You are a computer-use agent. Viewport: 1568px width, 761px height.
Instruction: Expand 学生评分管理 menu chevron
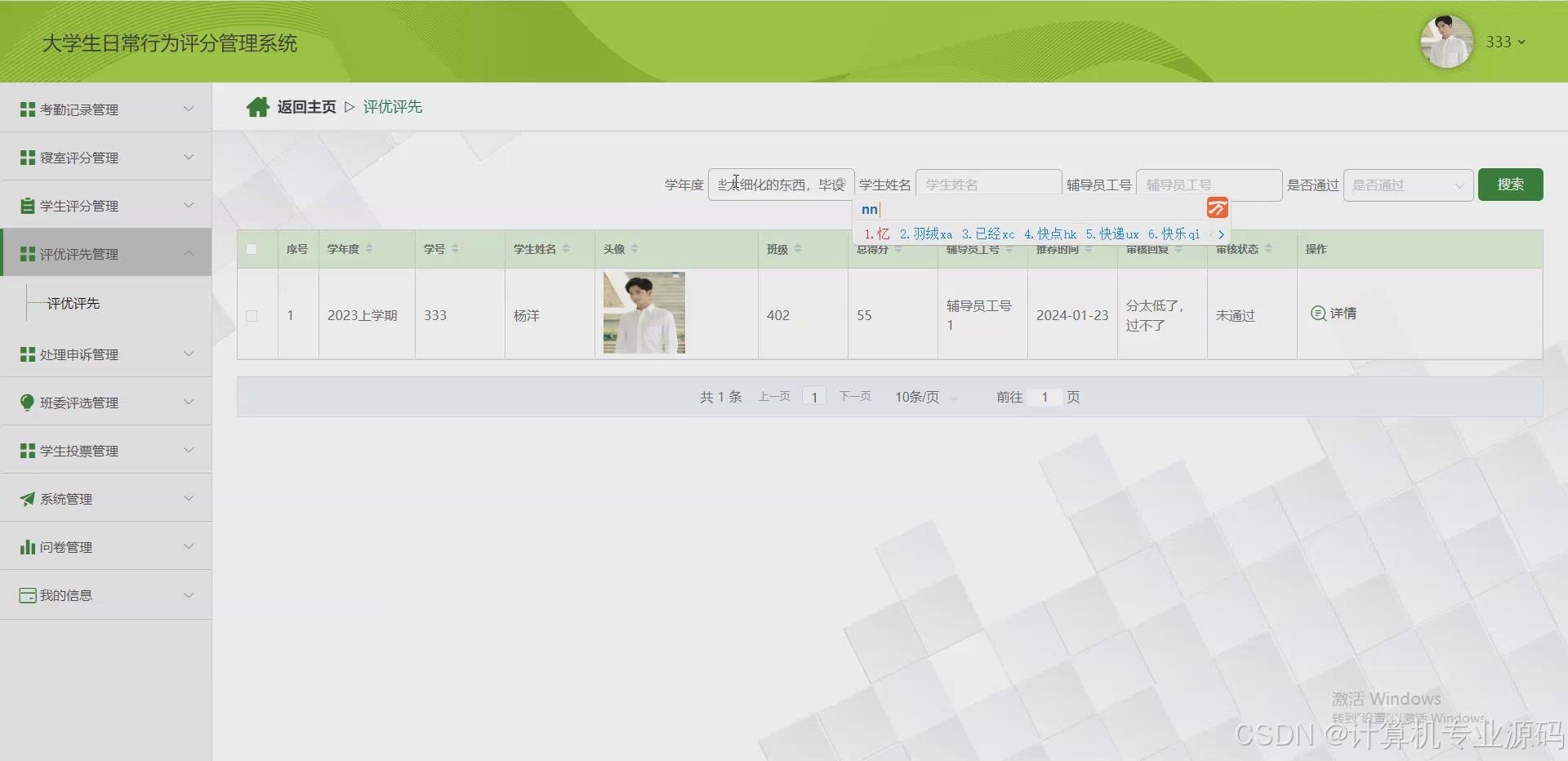[189, 205]
